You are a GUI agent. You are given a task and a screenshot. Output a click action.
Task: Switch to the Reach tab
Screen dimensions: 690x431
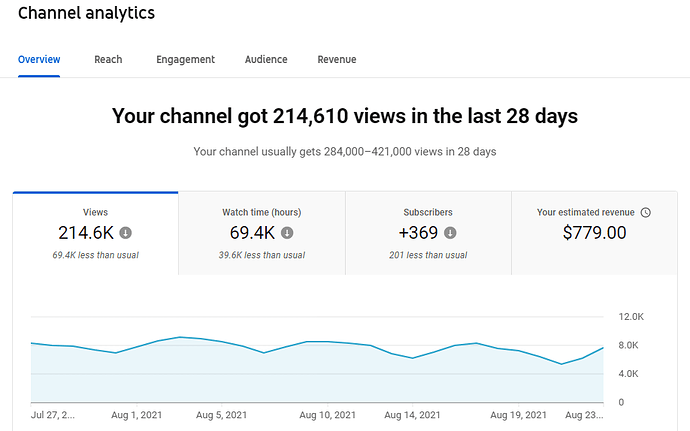108,59
